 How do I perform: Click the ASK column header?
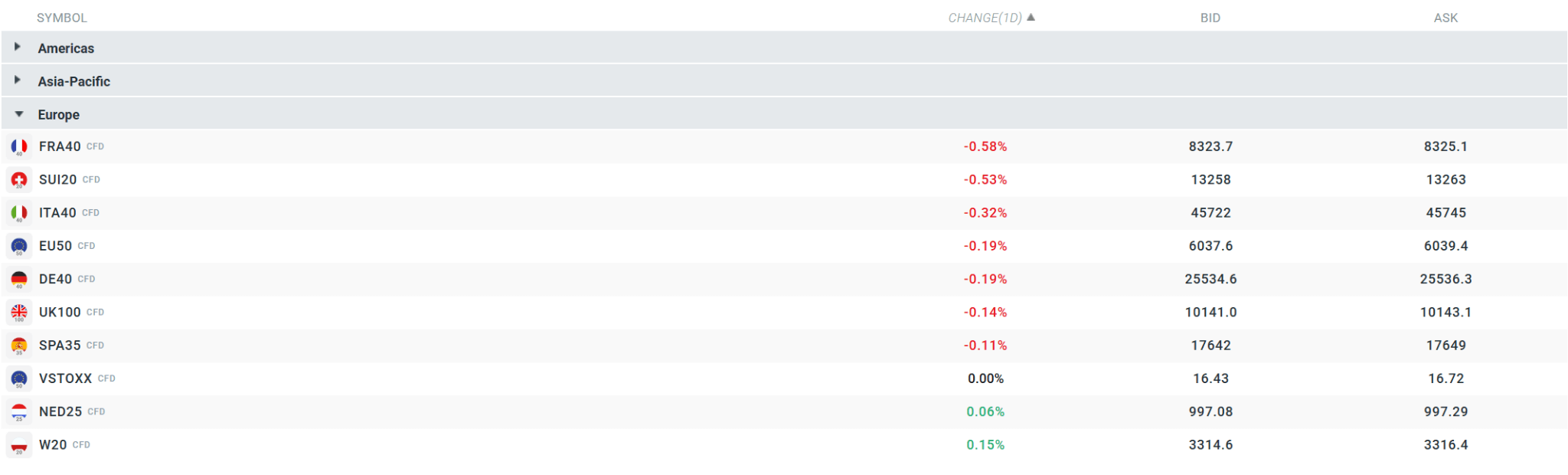pos(1445,18)
